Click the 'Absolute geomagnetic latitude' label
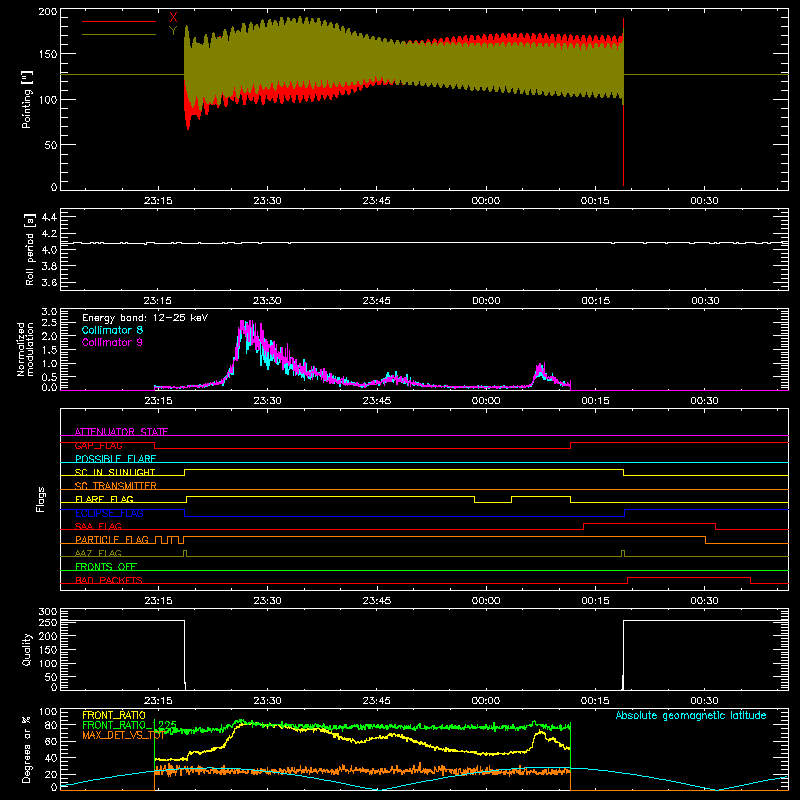This screenshot has width=800, height=800. 691,715
